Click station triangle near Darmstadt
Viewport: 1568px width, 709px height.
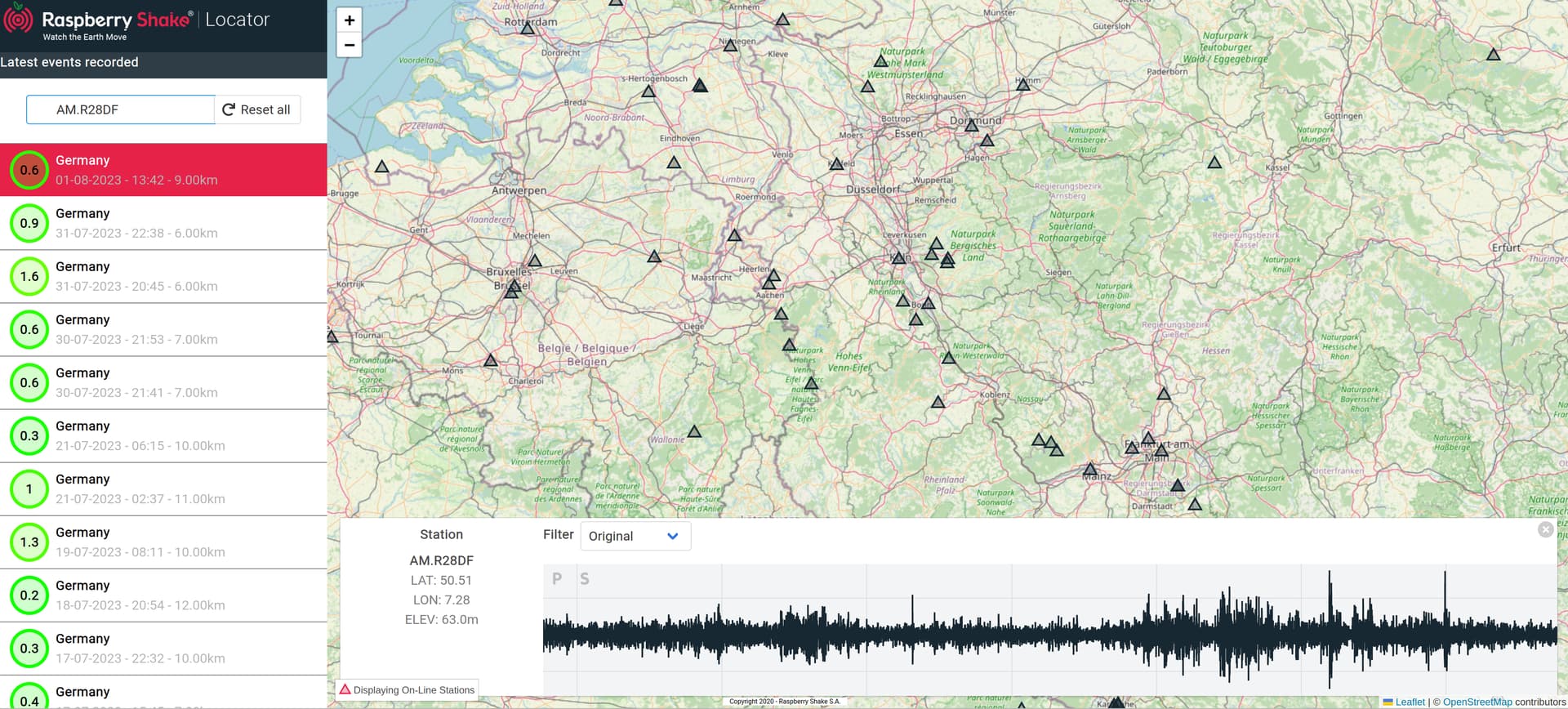point(1178,485)
